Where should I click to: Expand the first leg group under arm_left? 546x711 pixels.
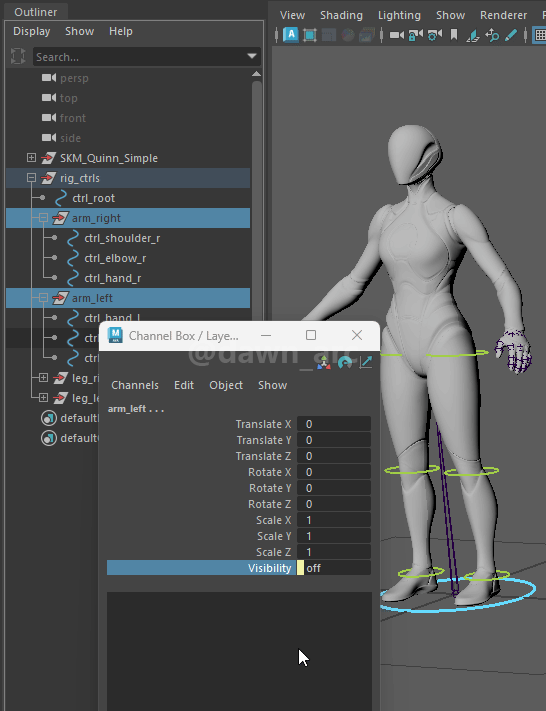43,377
